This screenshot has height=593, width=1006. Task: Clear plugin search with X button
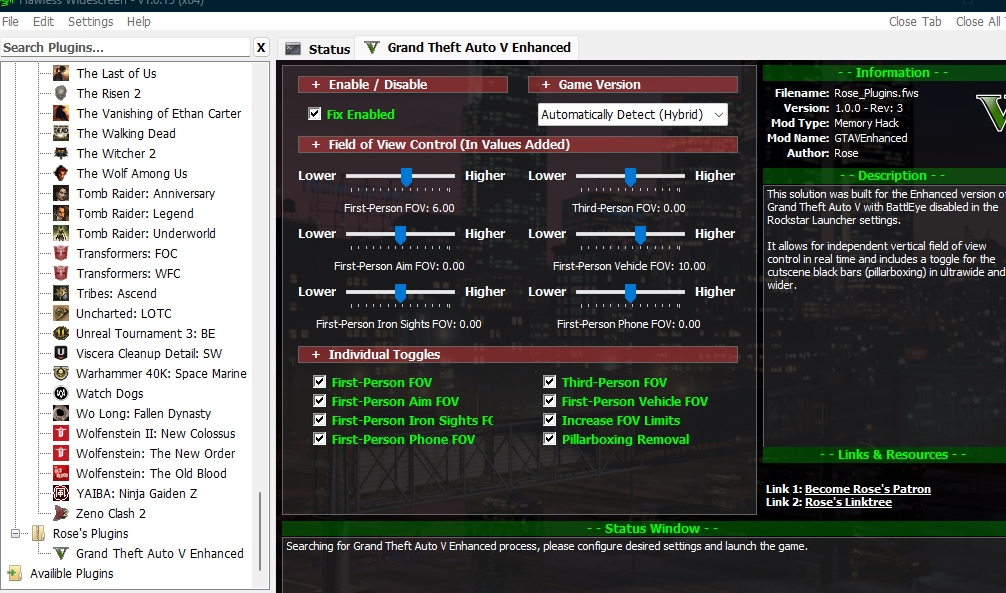tap(260, 47)
